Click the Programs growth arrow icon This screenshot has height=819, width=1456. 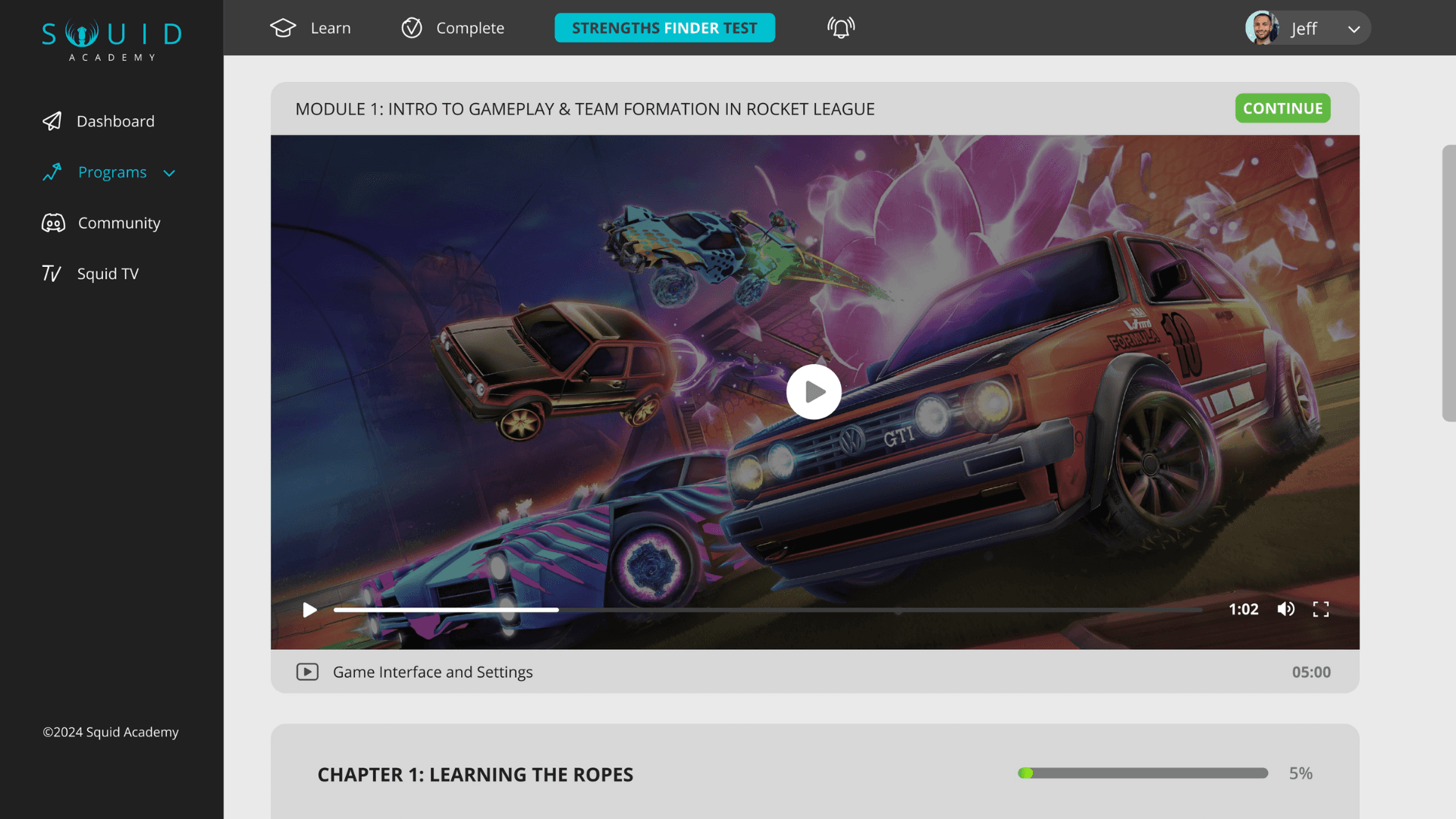tap(52, 172)
